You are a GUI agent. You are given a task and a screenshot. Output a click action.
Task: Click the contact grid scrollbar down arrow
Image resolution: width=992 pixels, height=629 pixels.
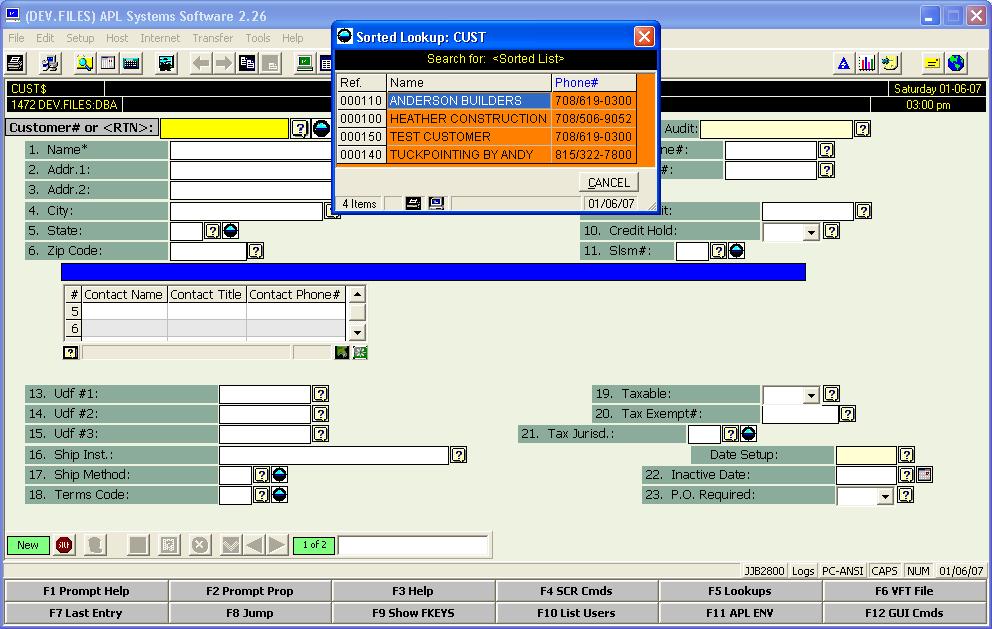click(357, 332)
